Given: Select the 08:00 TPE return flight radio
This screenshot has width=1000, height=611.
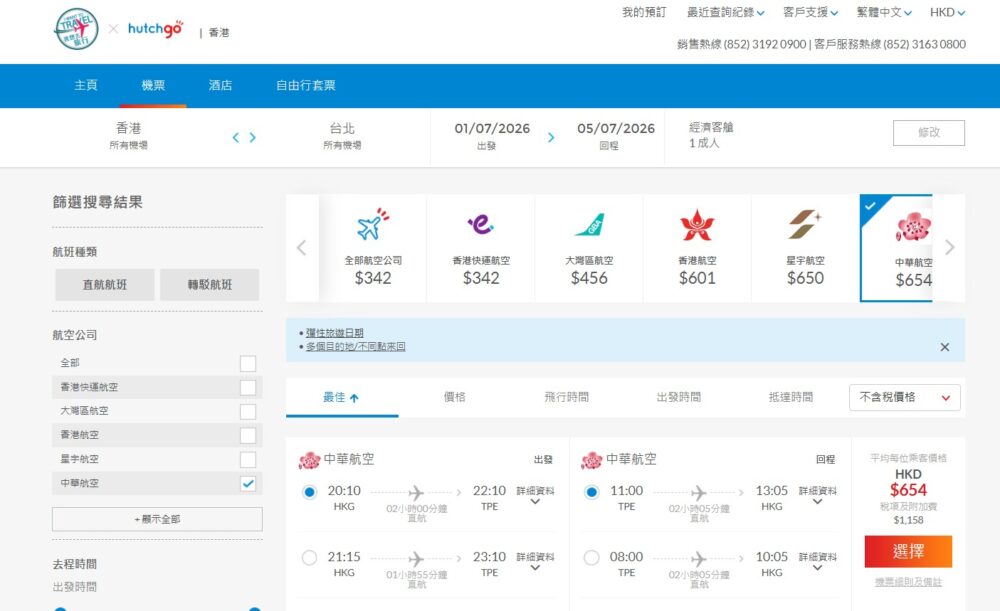Looking at the screenshot, I should [x=591, y=558].
